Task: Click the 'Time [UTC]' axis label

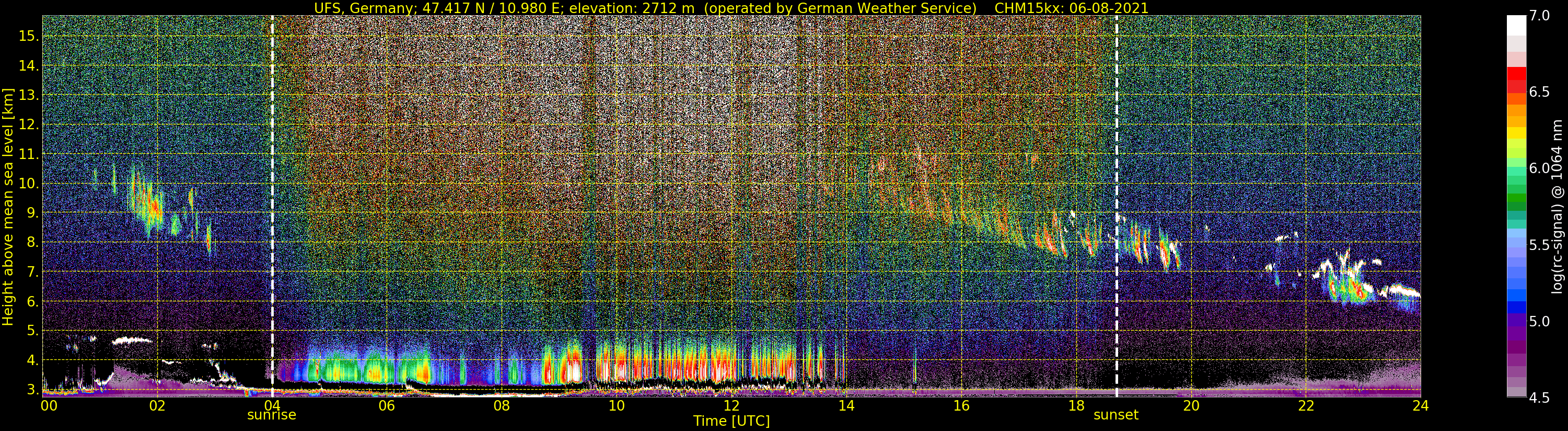Action: point(731,421)
